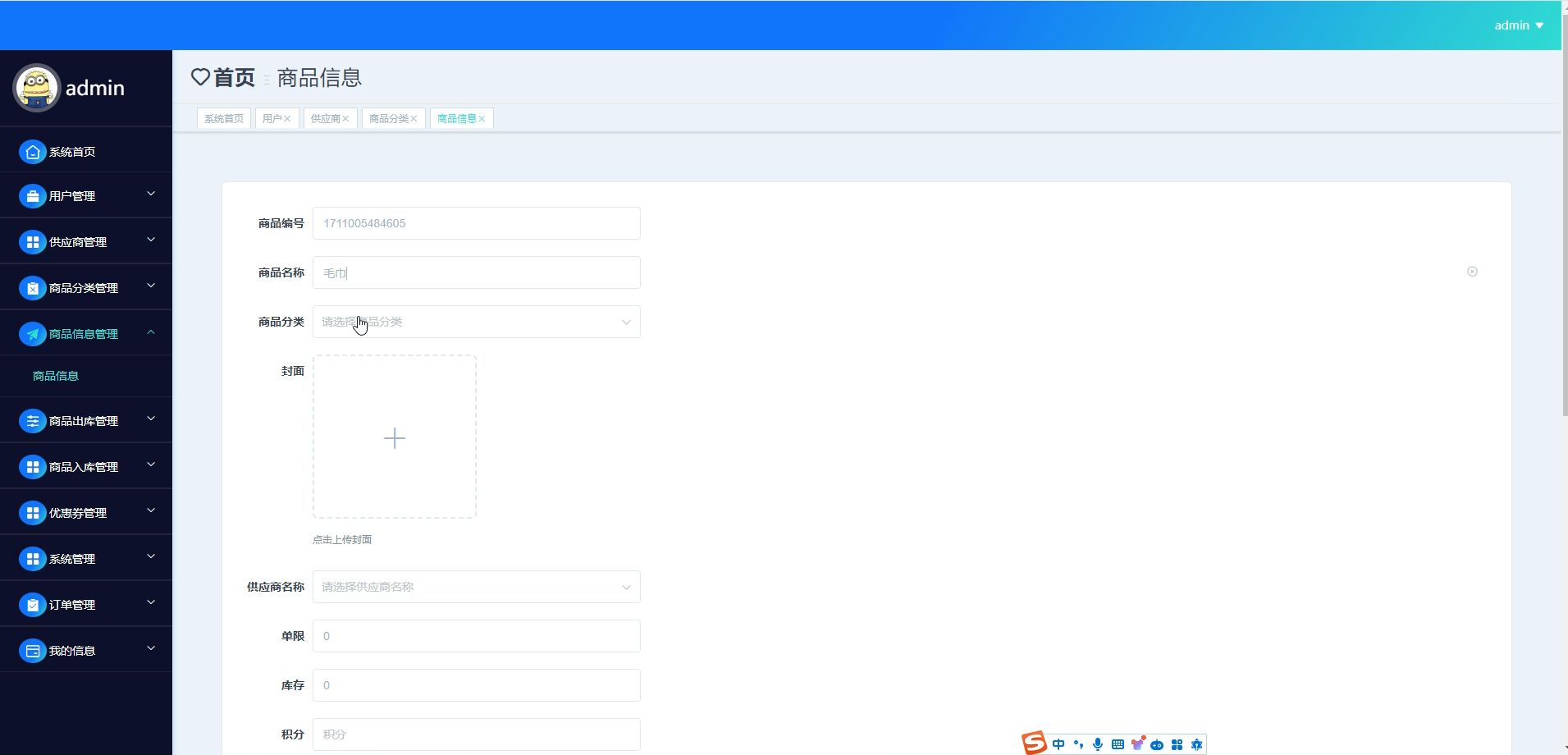Focus the 库存 input field

tap(476, 685)
